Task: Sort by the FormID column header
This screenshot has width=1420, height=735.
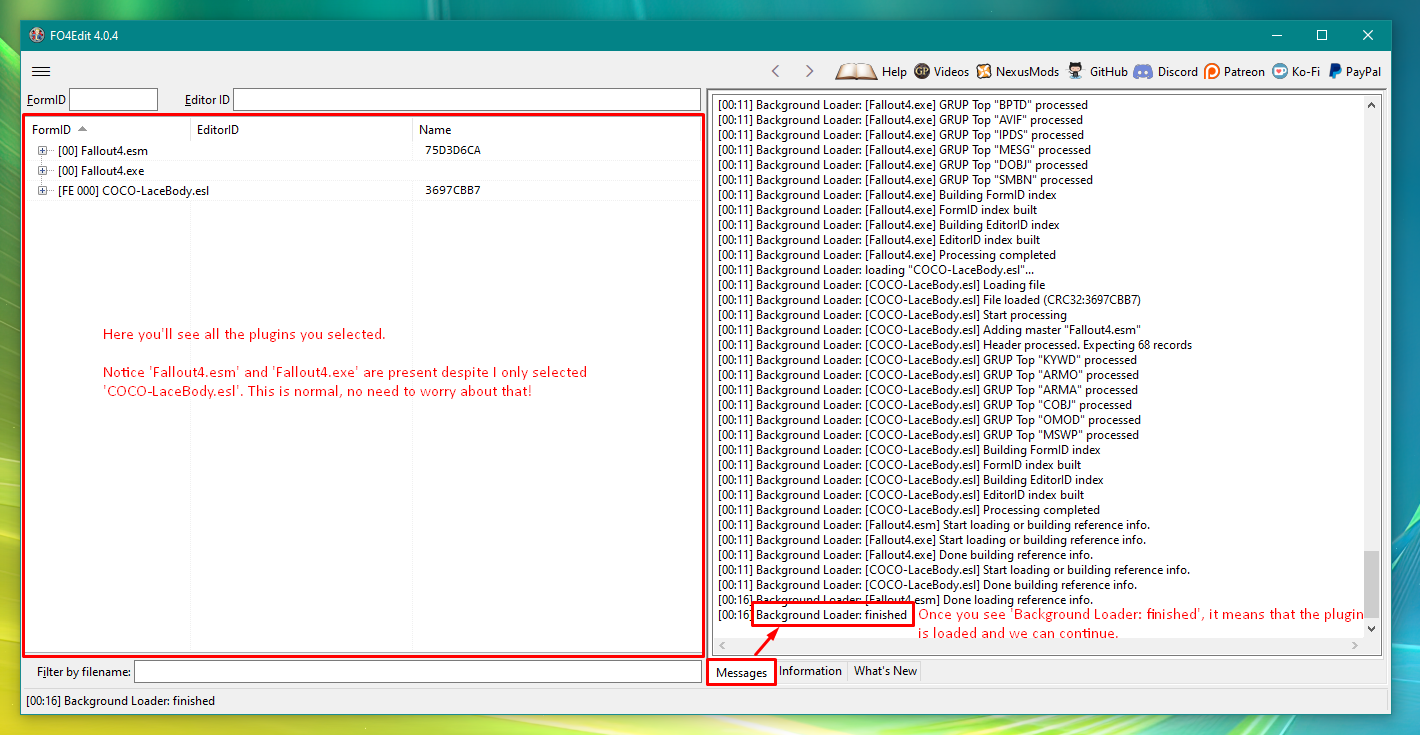Action: (x=108, y=129)
